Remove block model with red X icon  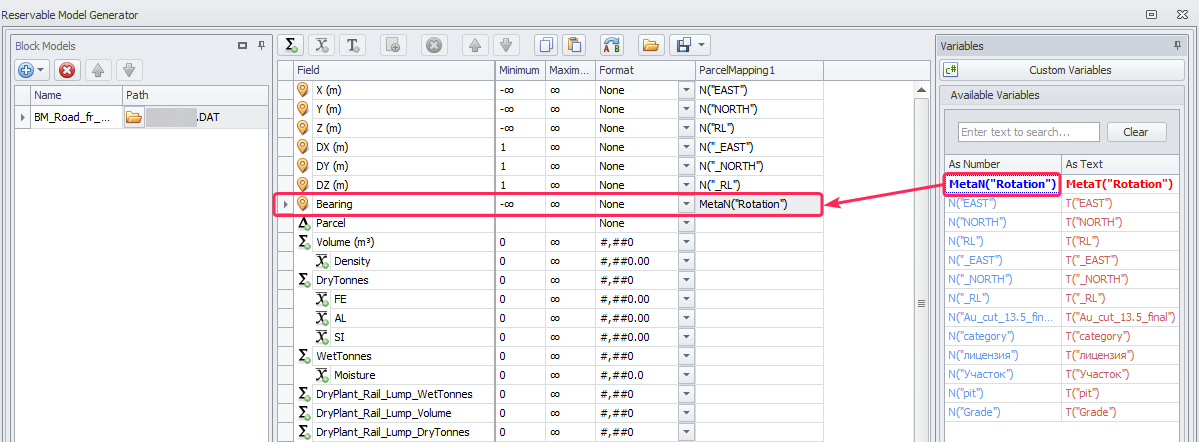(67, 70)
